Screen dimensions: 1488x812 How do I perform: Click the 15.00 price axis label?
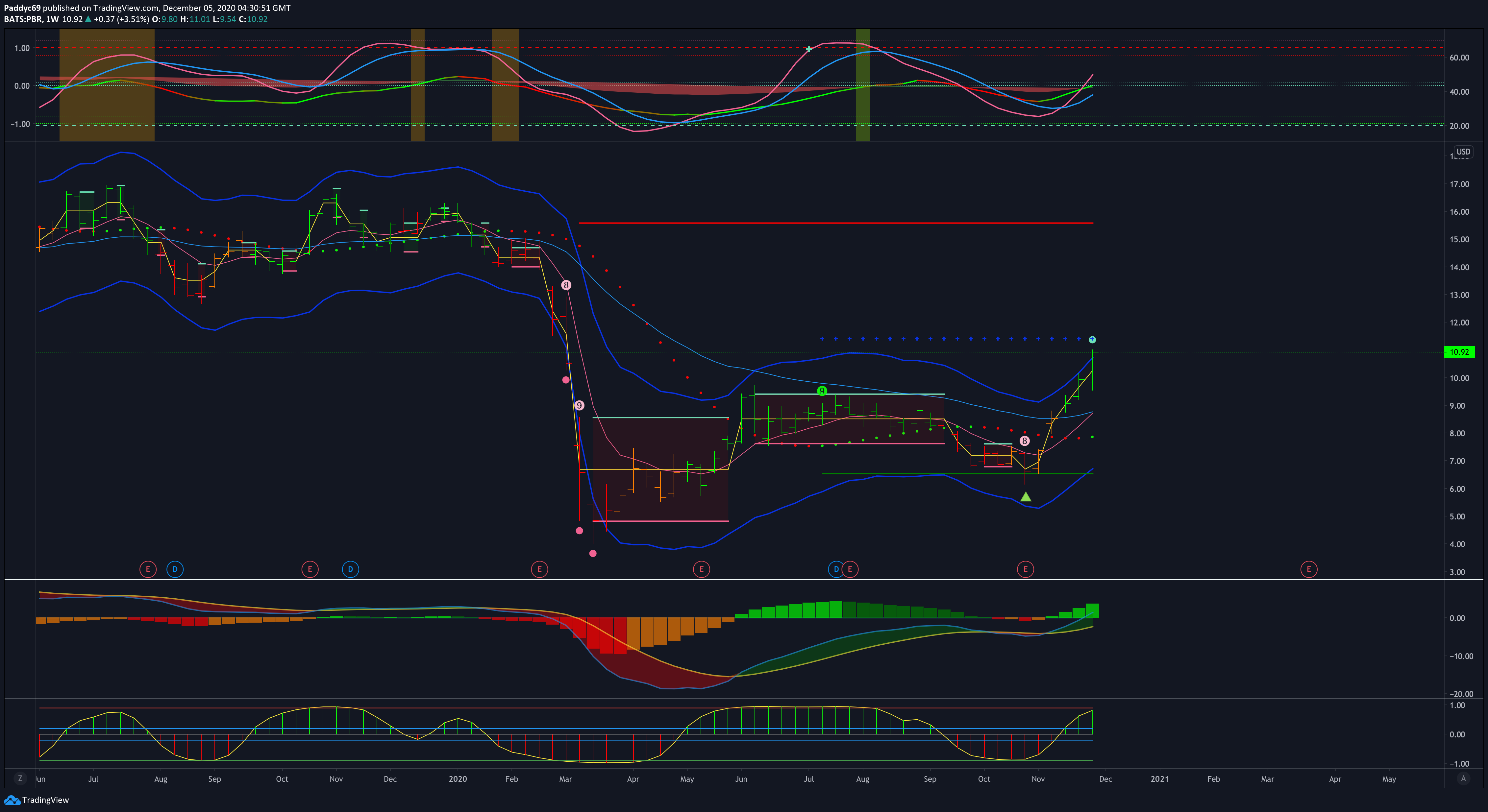click(1459, 240)
